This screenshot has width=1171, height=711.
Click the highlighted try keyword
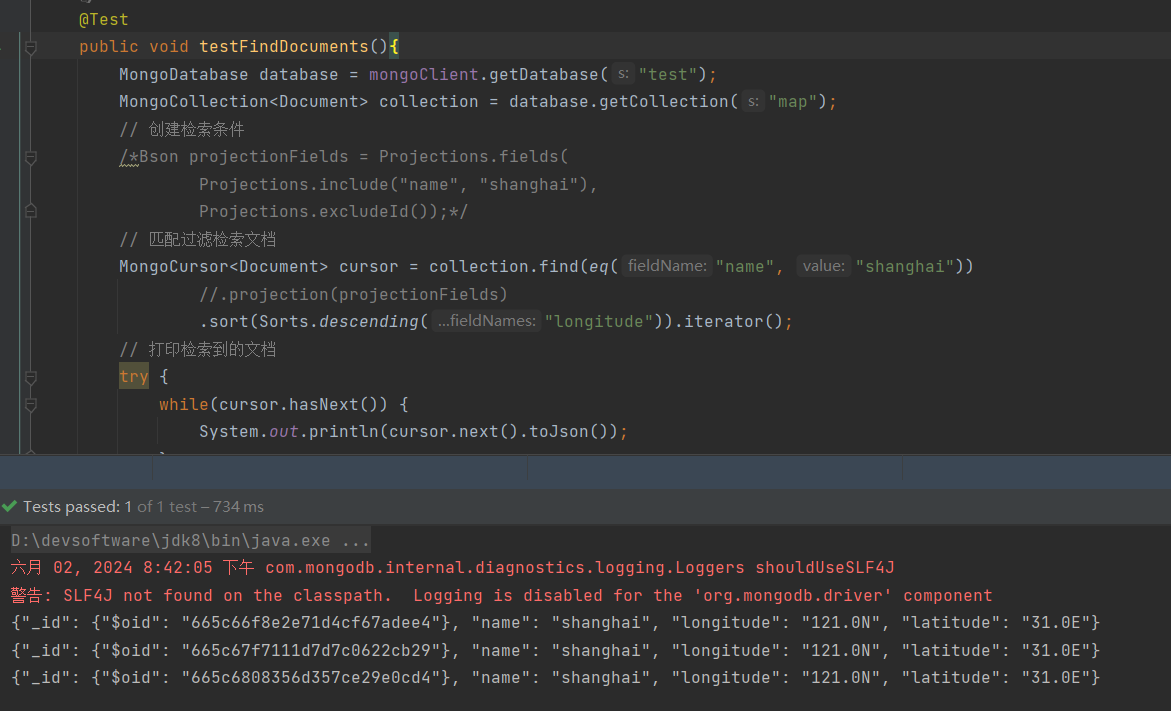(134, 376)
